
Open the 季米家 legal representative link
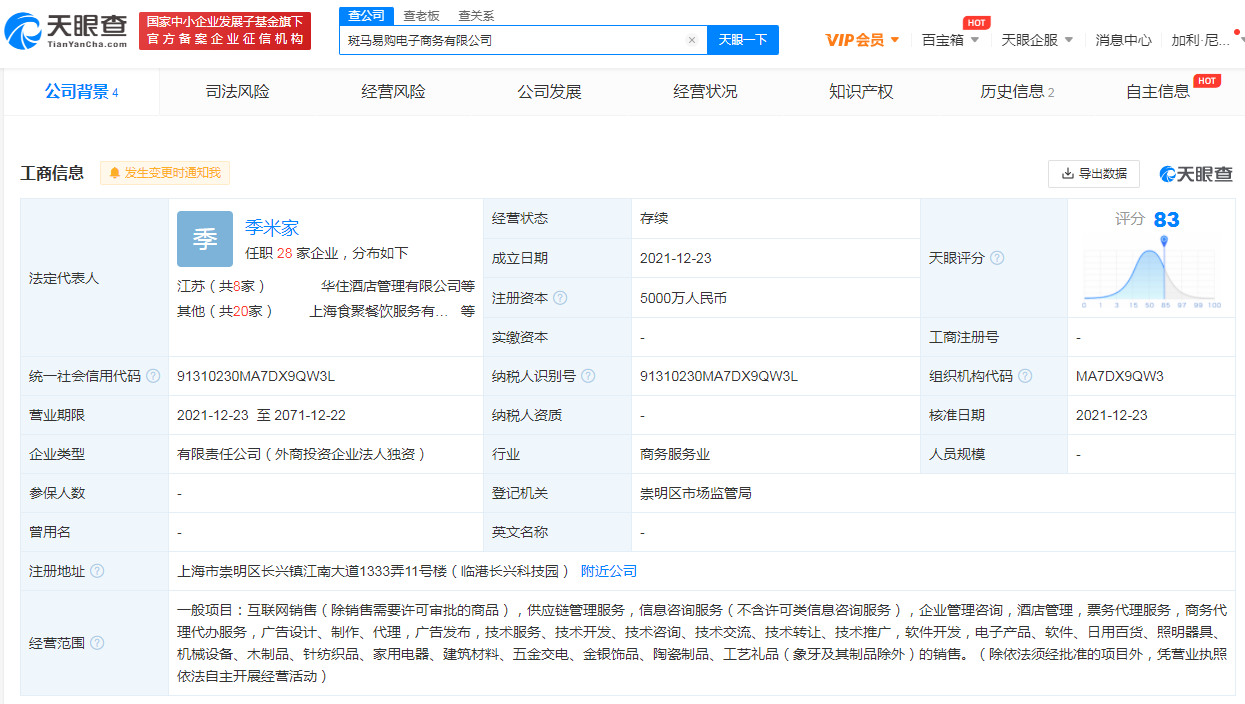click(x=272, y=228)
